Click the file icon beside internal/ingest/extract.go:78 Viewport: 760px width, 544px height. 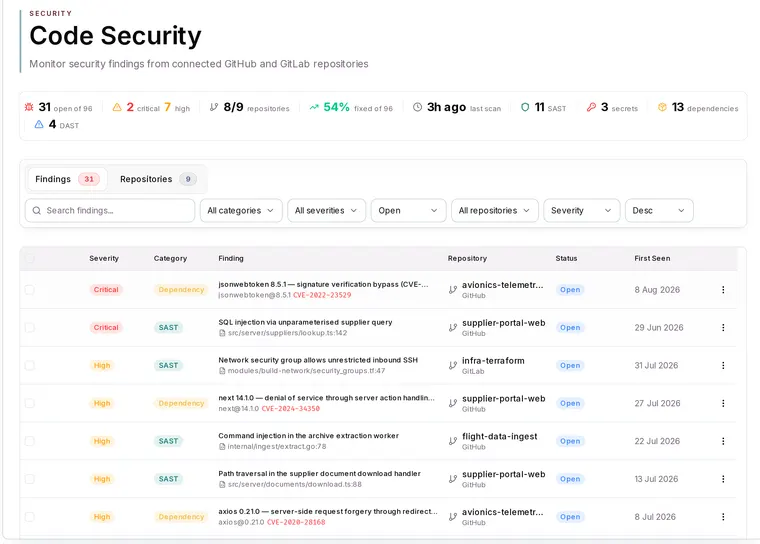point(222,447)
